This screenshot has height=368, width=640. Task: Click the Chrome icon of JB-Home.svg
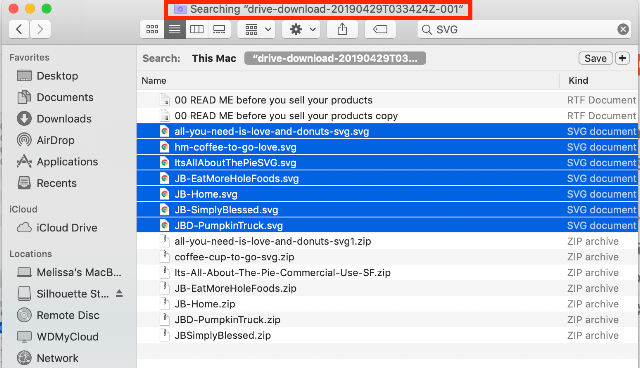[164, 194]
